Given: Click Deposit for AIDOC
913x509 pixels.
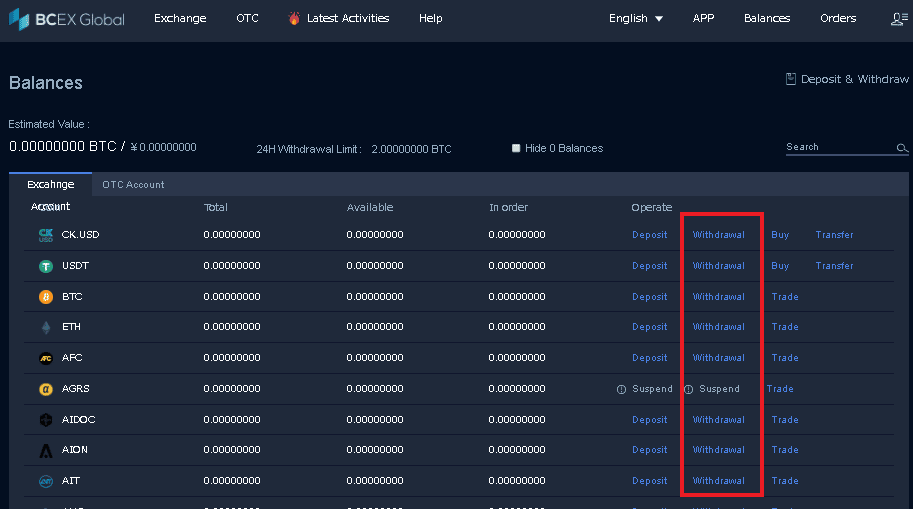Looking at the screenshot, I should click(650, 419).
